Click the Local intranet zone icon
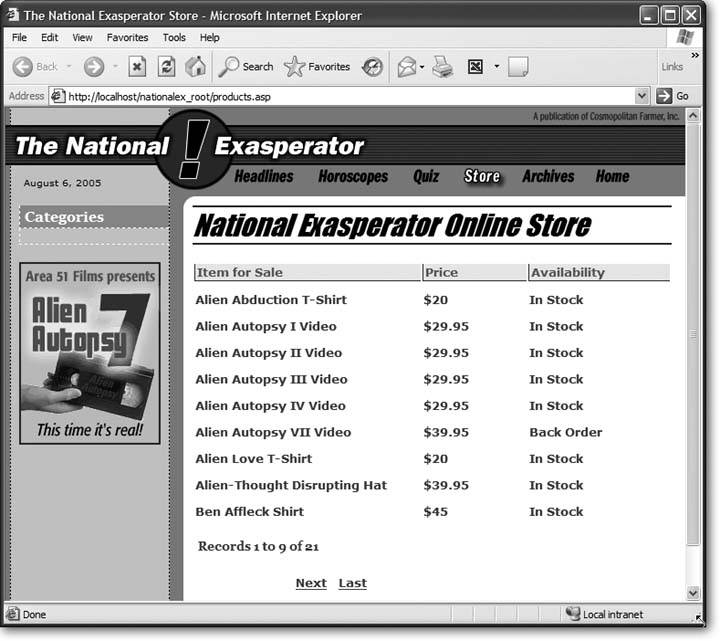 click(573, 613)
